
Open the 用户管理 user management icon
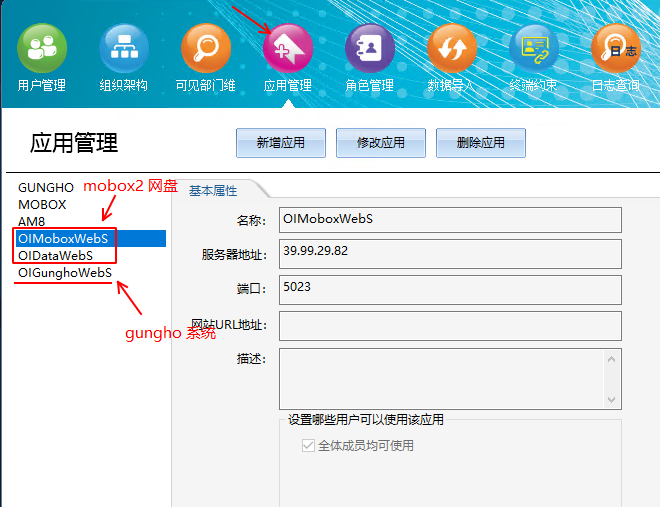click(x=42, y=48)
